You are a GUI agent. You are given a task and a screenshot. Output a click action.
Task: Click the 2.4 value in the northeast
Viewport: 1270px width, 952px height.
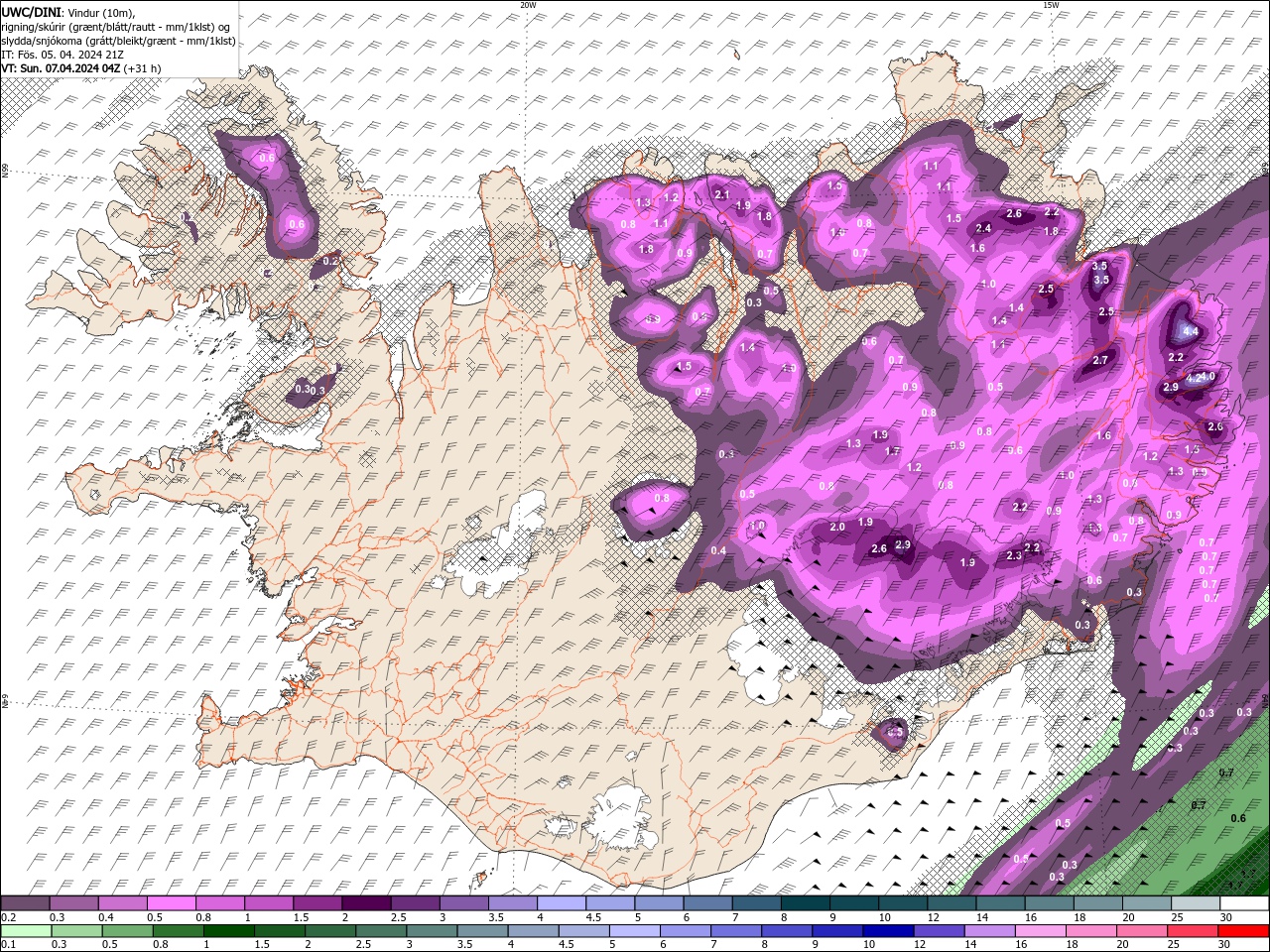click(984, 229)
